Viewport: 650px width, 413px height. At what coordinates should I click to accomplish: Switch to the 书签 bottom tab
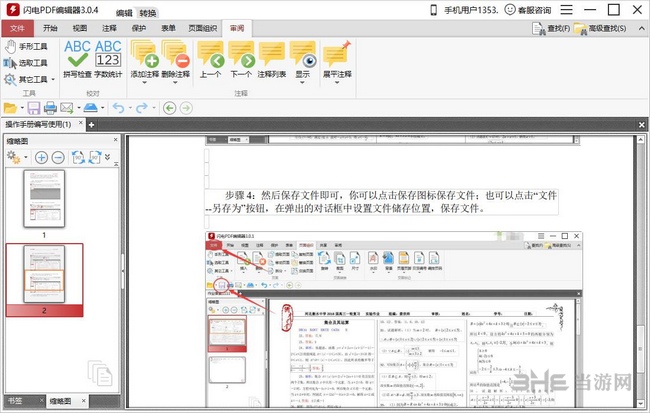15,401
